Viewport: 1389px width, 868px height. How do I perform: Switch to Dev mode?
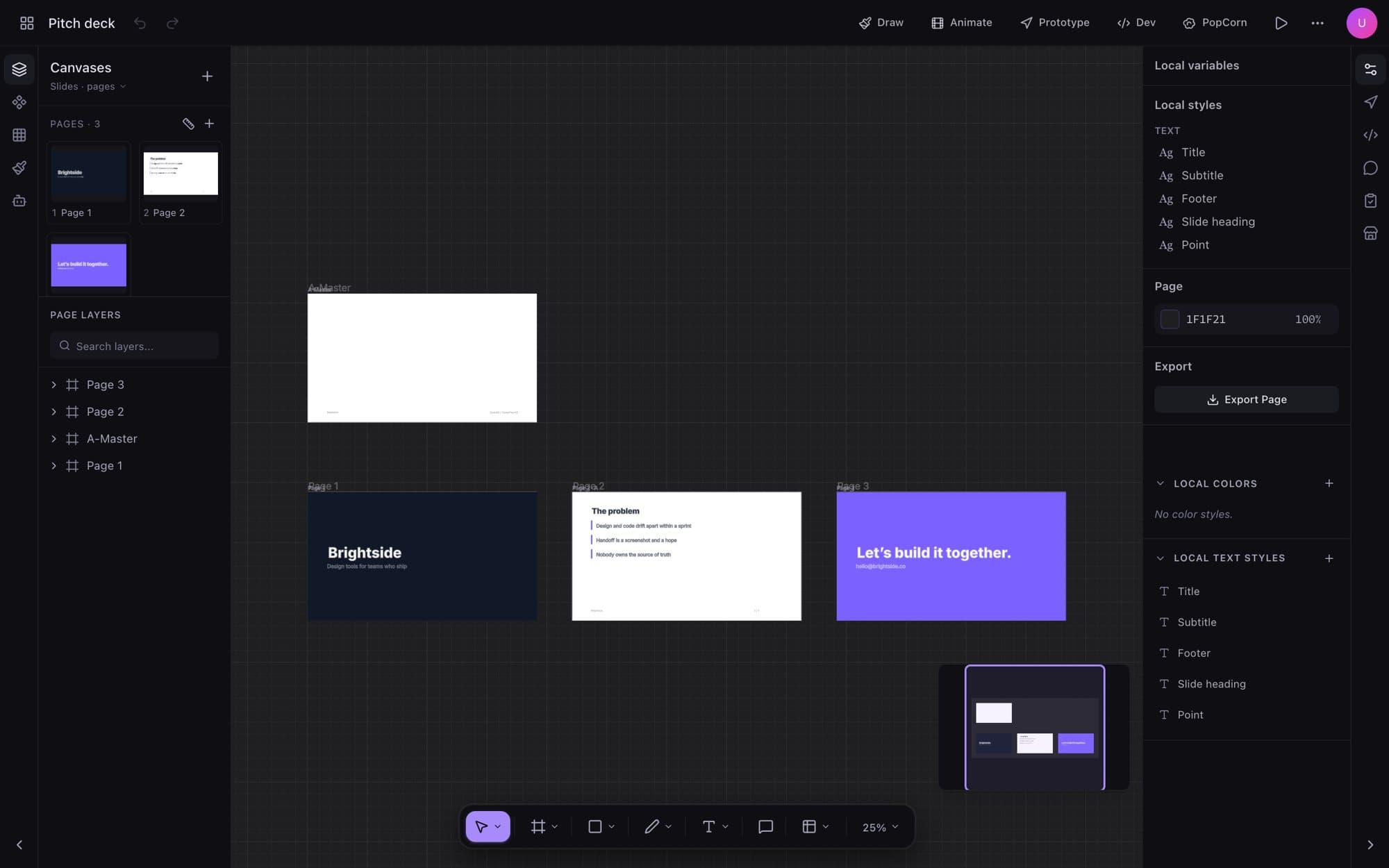click(x=1136, y=23)
